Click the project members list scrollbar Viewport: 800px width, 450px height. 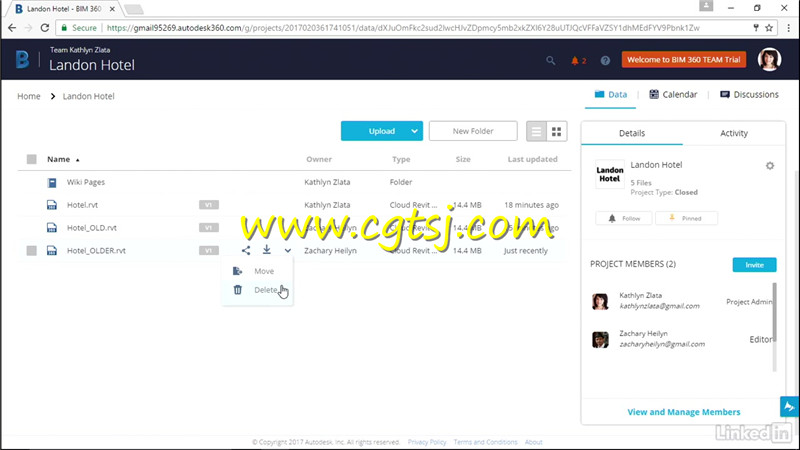[x=774, y=312]
